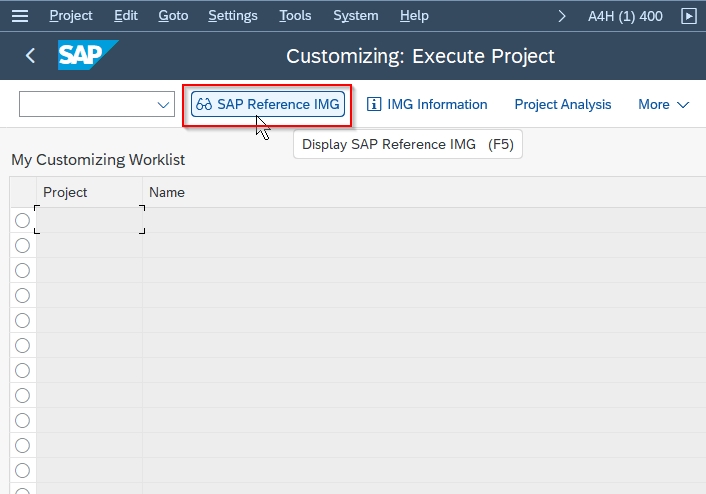
Task: Click the IMG Information button
Action: (427, 104)
